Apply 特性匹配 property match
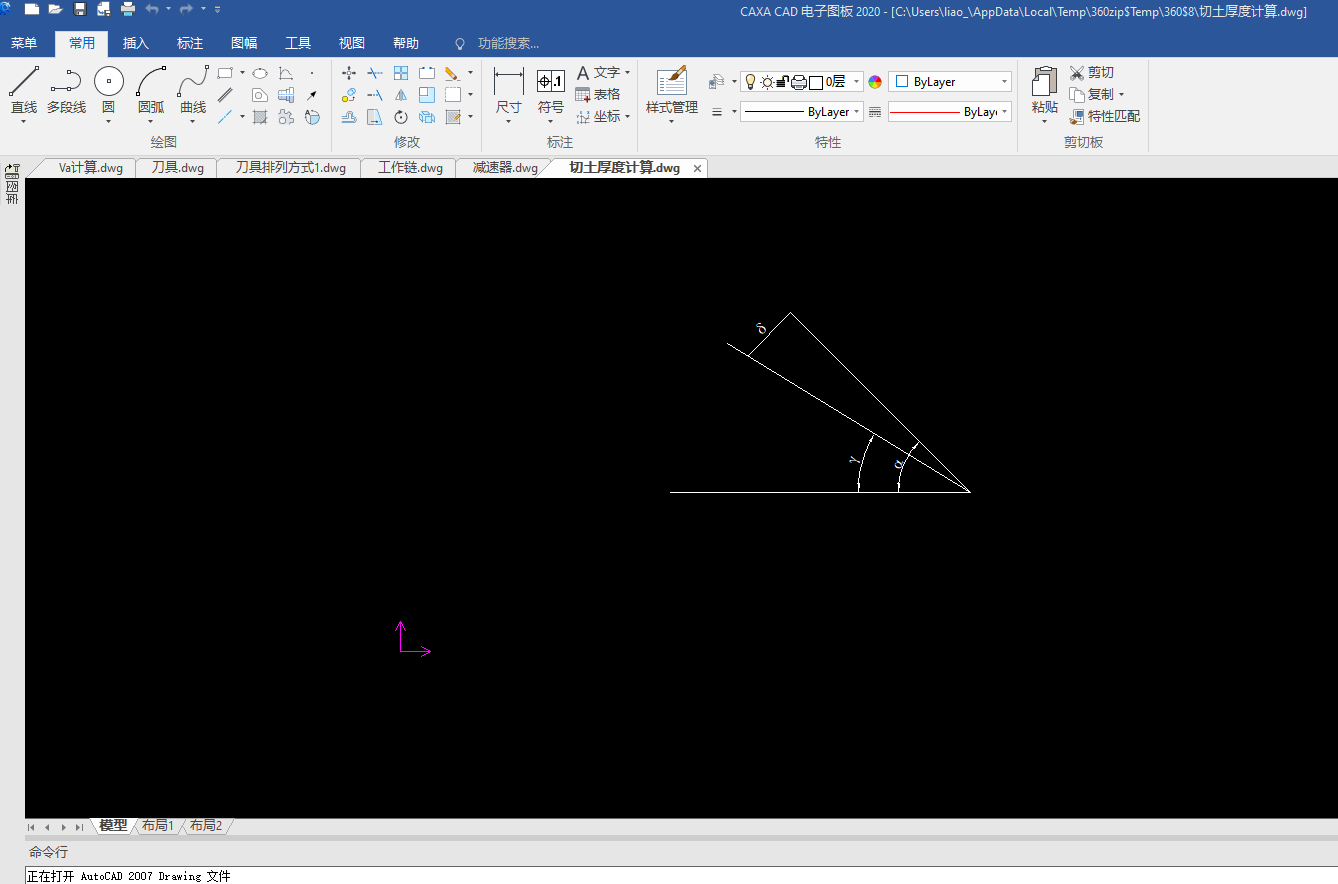Screen dimensions: 1338x884 tap(1105, 117)
